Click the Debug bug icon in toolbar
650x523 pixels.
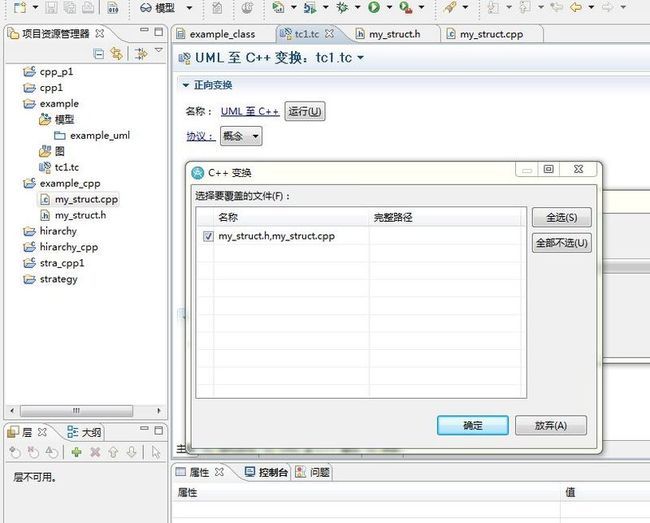coord(342,7)
